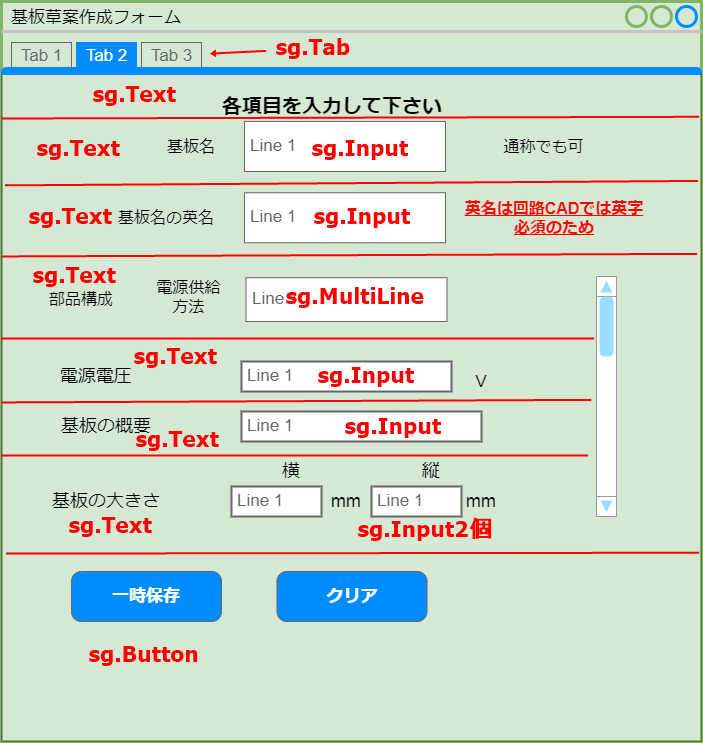Click the クリア button
The width and height of the screenshot is (703, 743).
(x=352, y=596)
